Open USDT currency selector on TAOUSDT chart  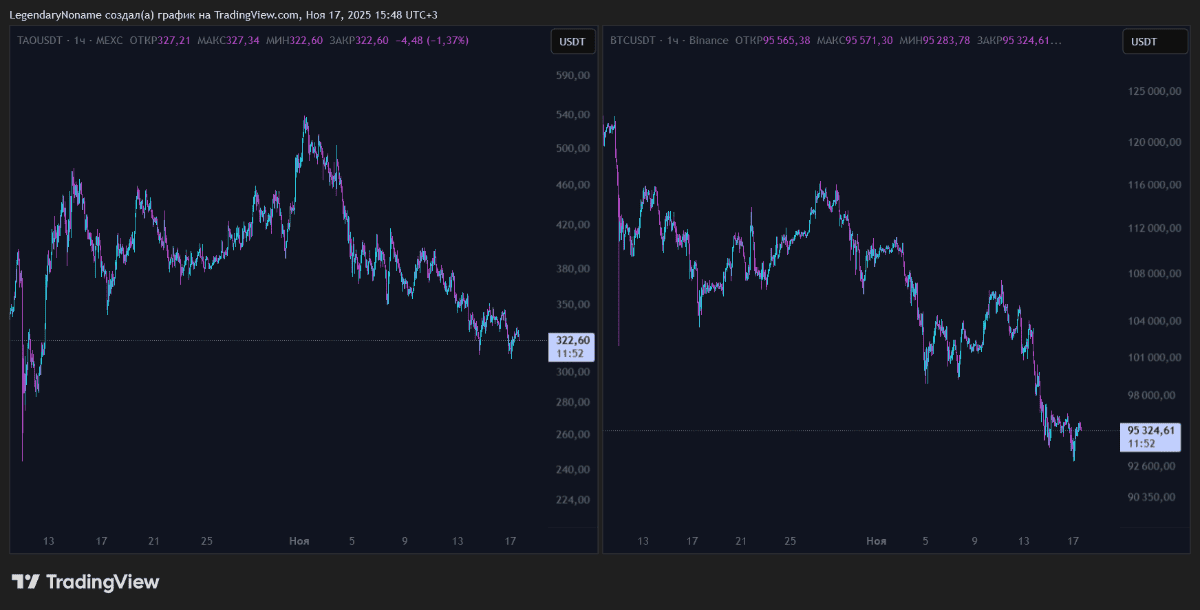coord(572,41)
